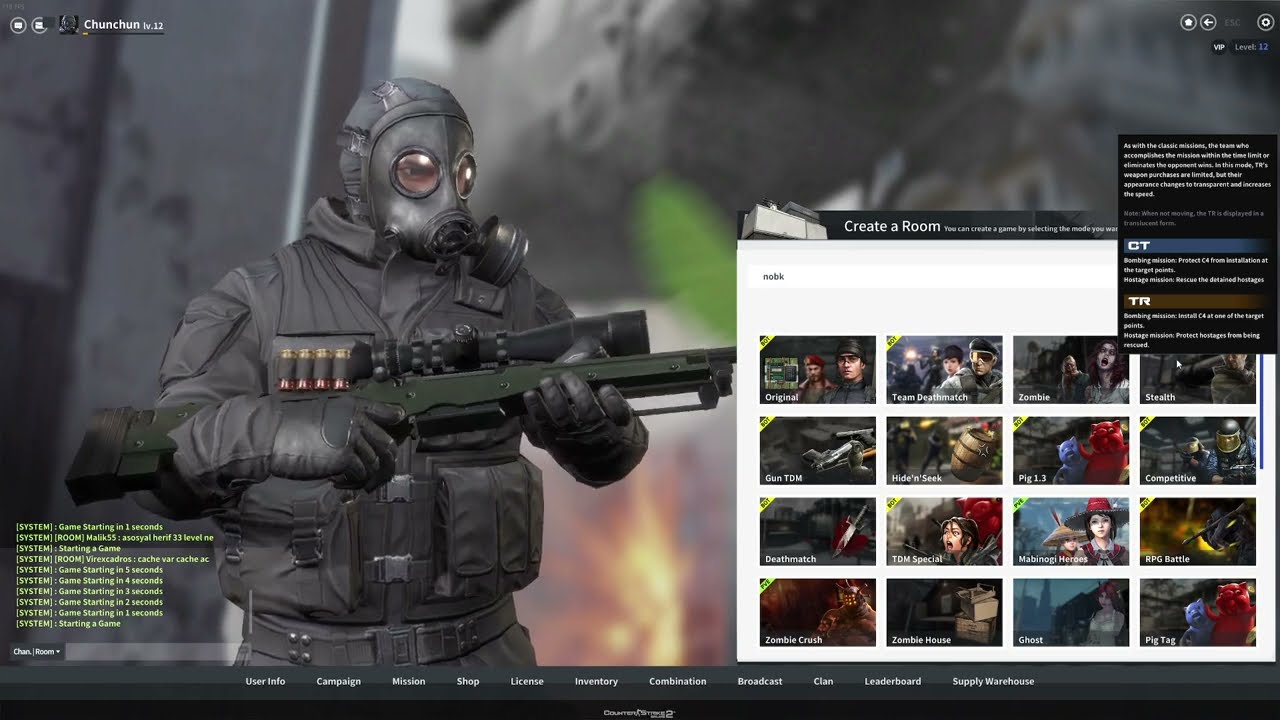
Task: Click chat line 'Virexcadros : cache var cache ac'
Action: (113, 559)
